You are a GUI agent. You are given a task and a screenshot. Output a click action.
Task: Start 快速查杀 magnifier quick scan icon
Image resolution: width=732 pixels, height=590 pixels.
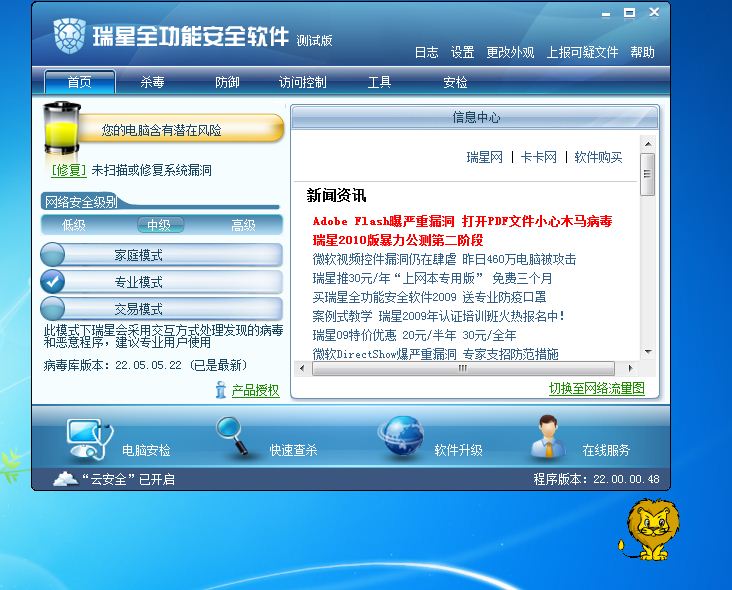click(x=232, y=435)
